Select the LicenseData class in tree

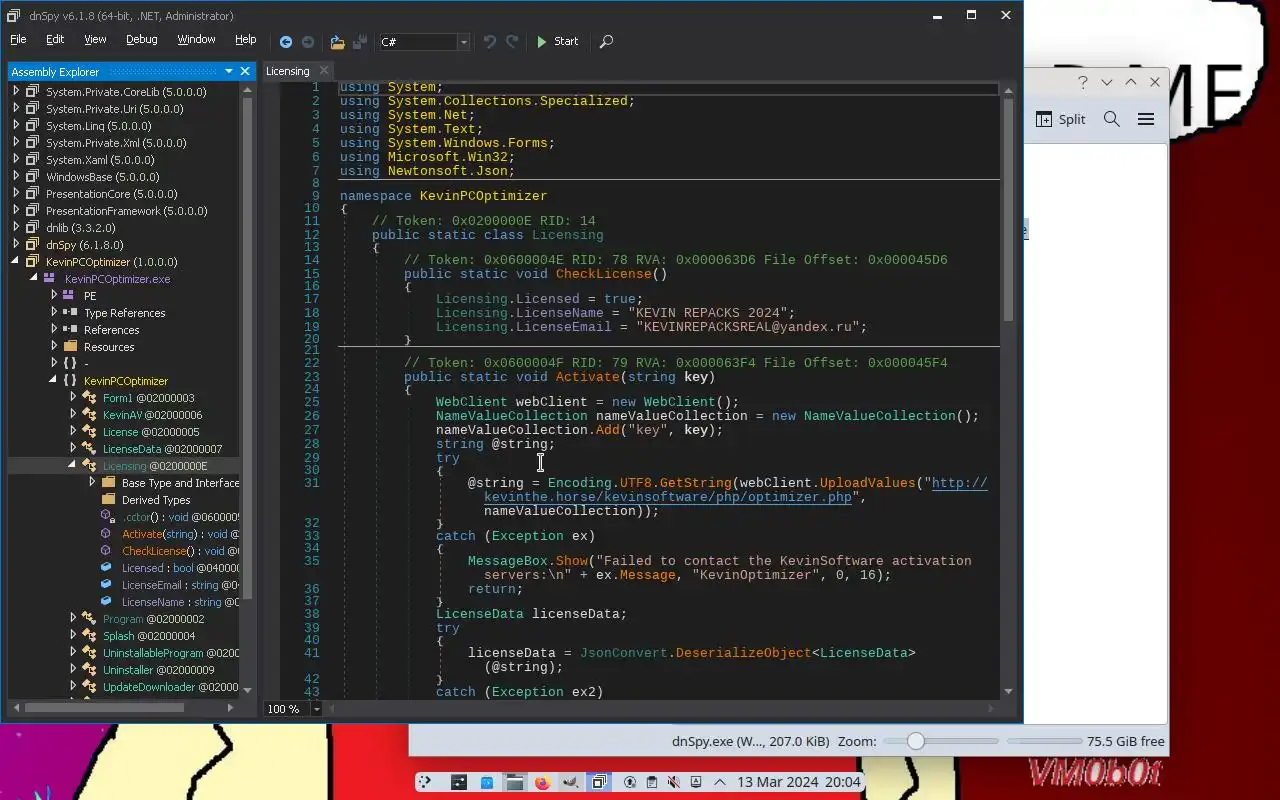coord(162,449)
